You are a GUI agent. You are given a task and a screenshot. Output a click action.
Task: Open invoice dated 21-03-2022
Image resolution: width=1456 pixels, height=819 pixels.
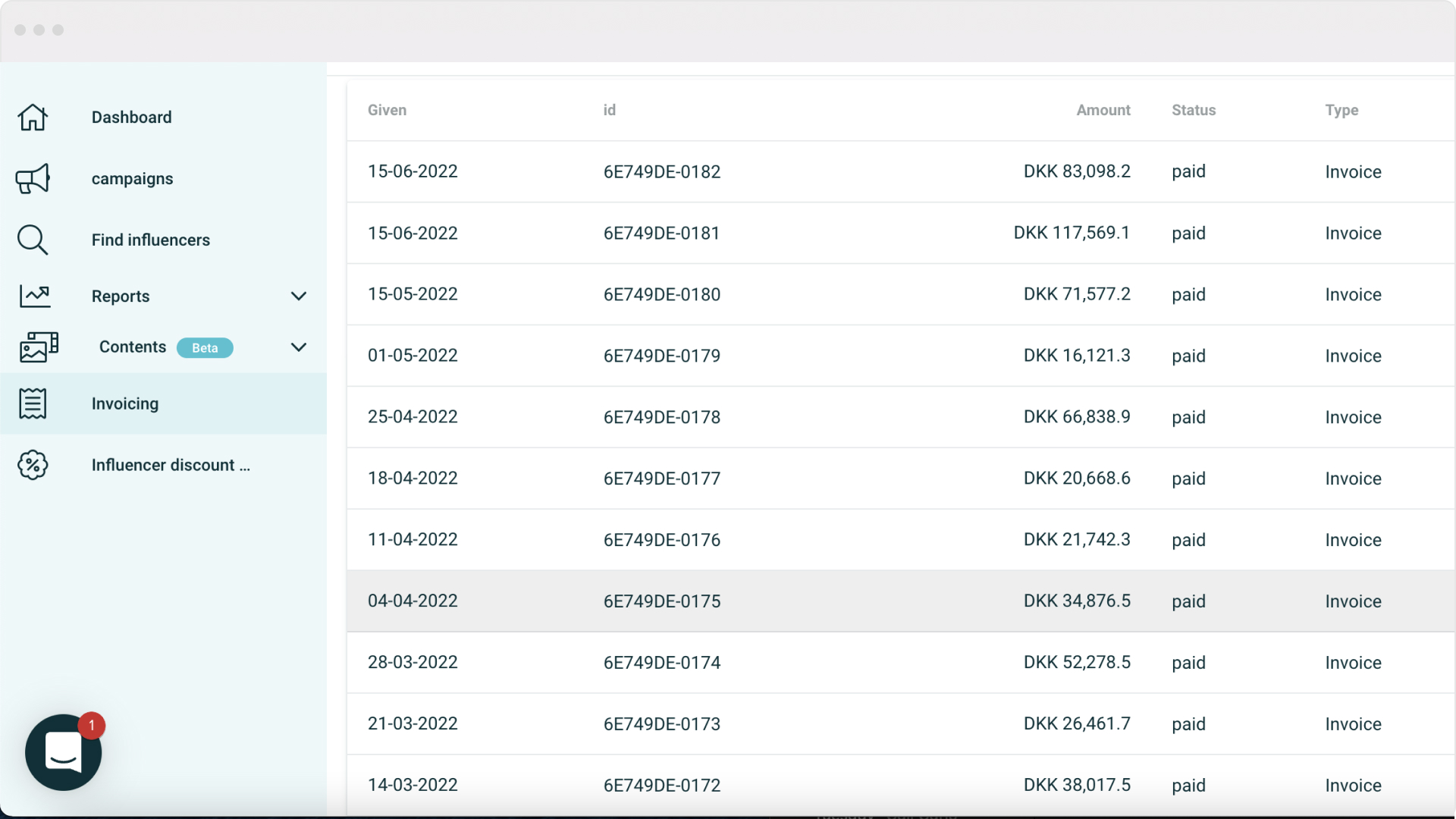(x=413, y=723)
